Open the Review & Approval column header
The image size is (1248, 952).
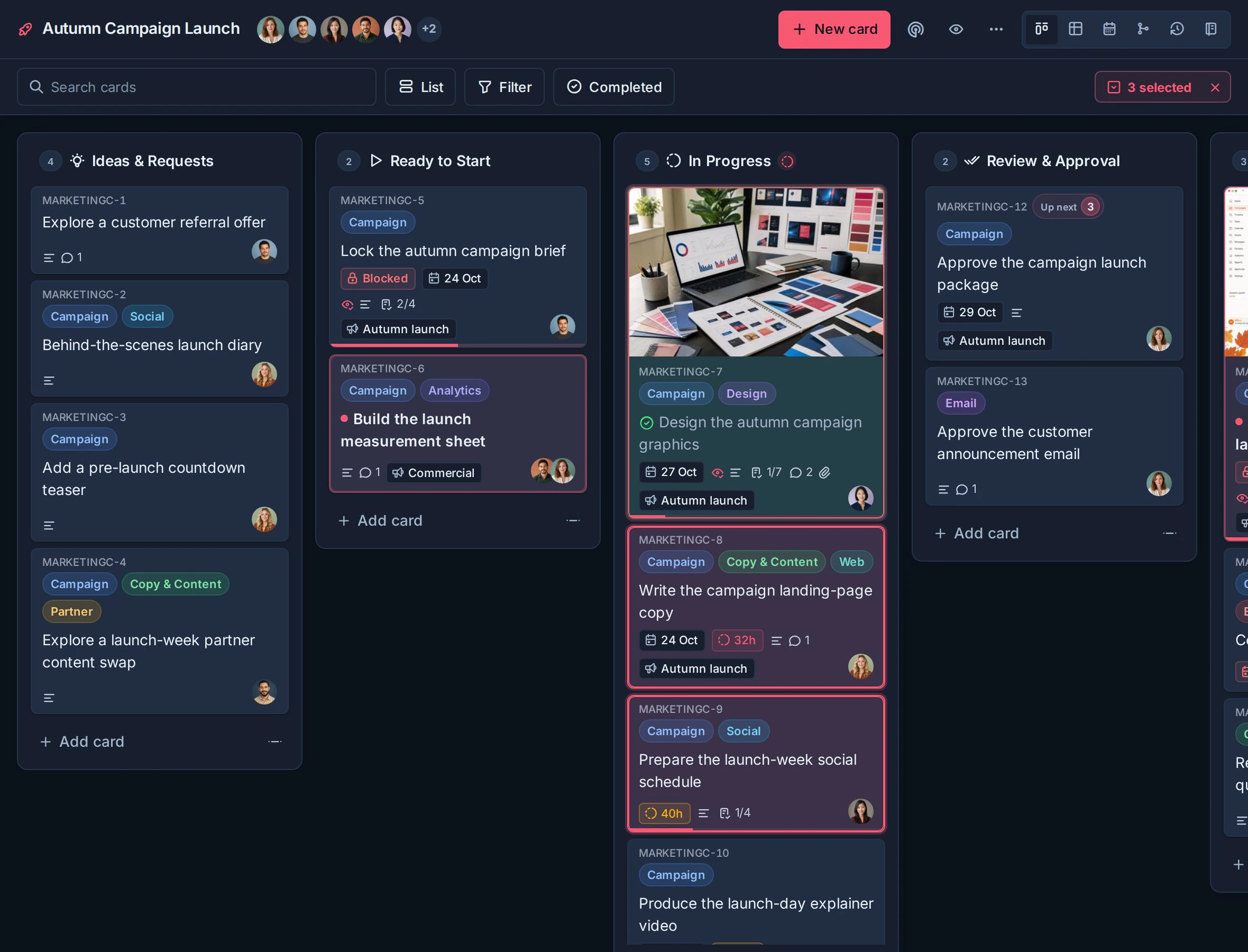click(x=1052, y=161)
